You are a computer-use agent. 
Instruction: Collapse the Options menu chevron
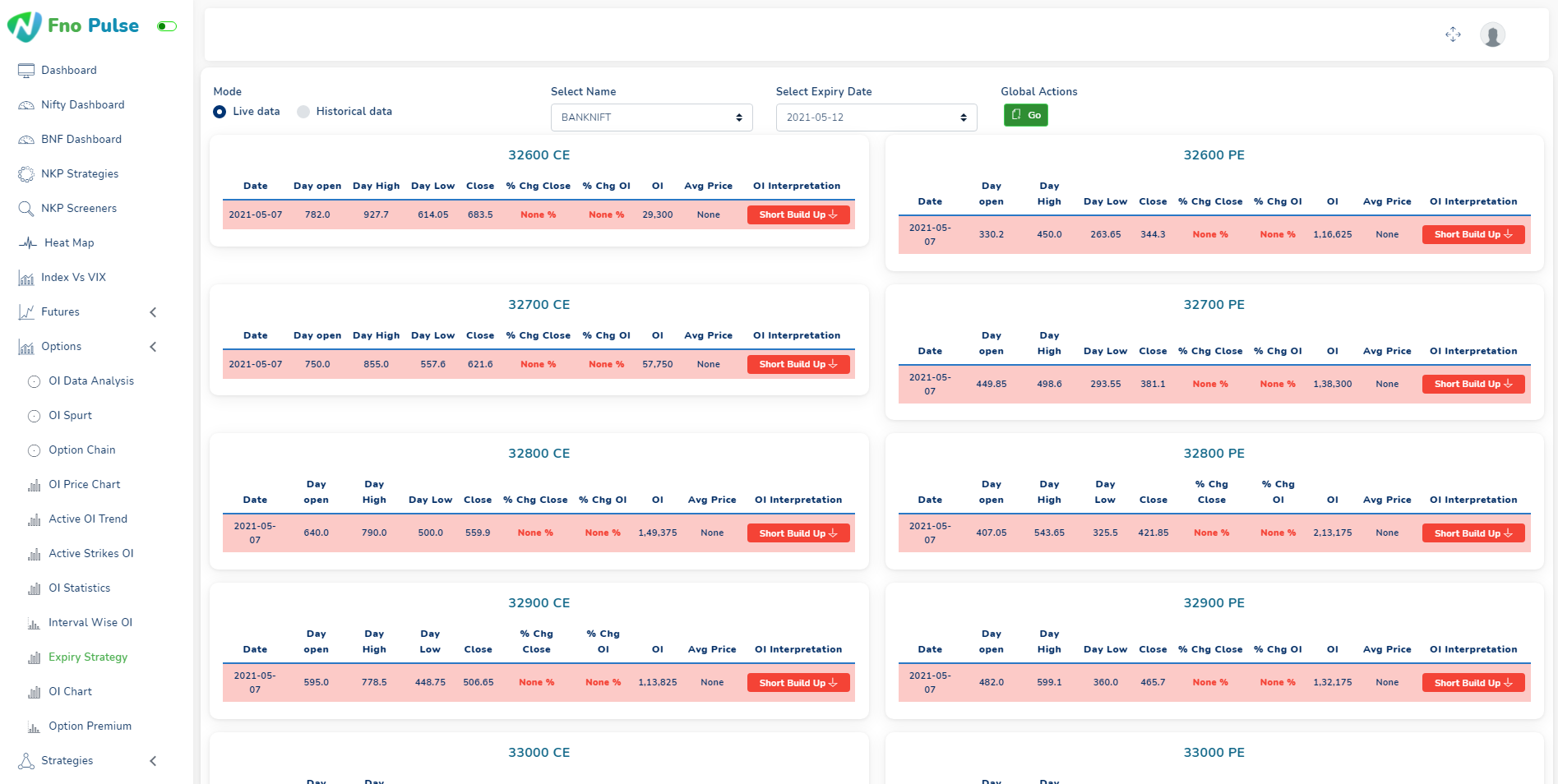click(x=153, y=347)
